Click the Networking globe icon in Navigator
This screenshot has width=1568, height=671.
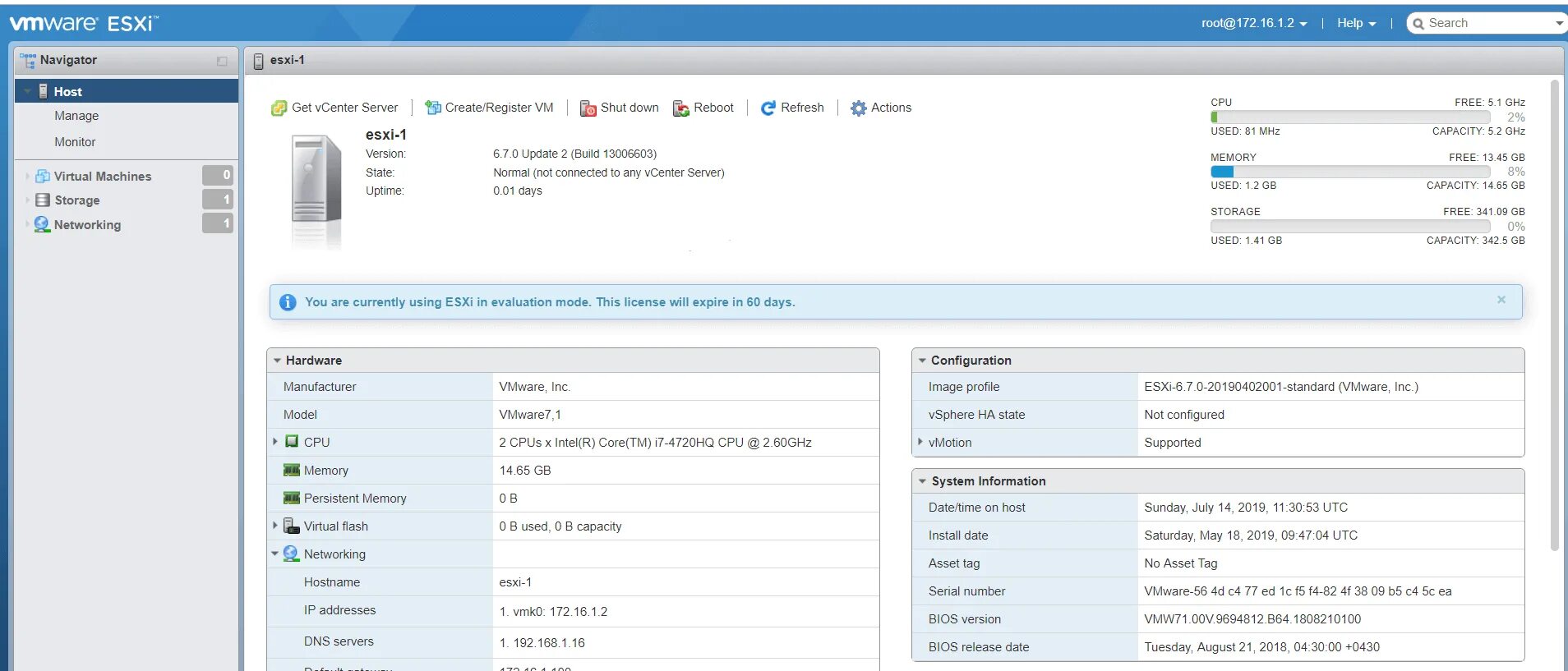click(42, 224)
